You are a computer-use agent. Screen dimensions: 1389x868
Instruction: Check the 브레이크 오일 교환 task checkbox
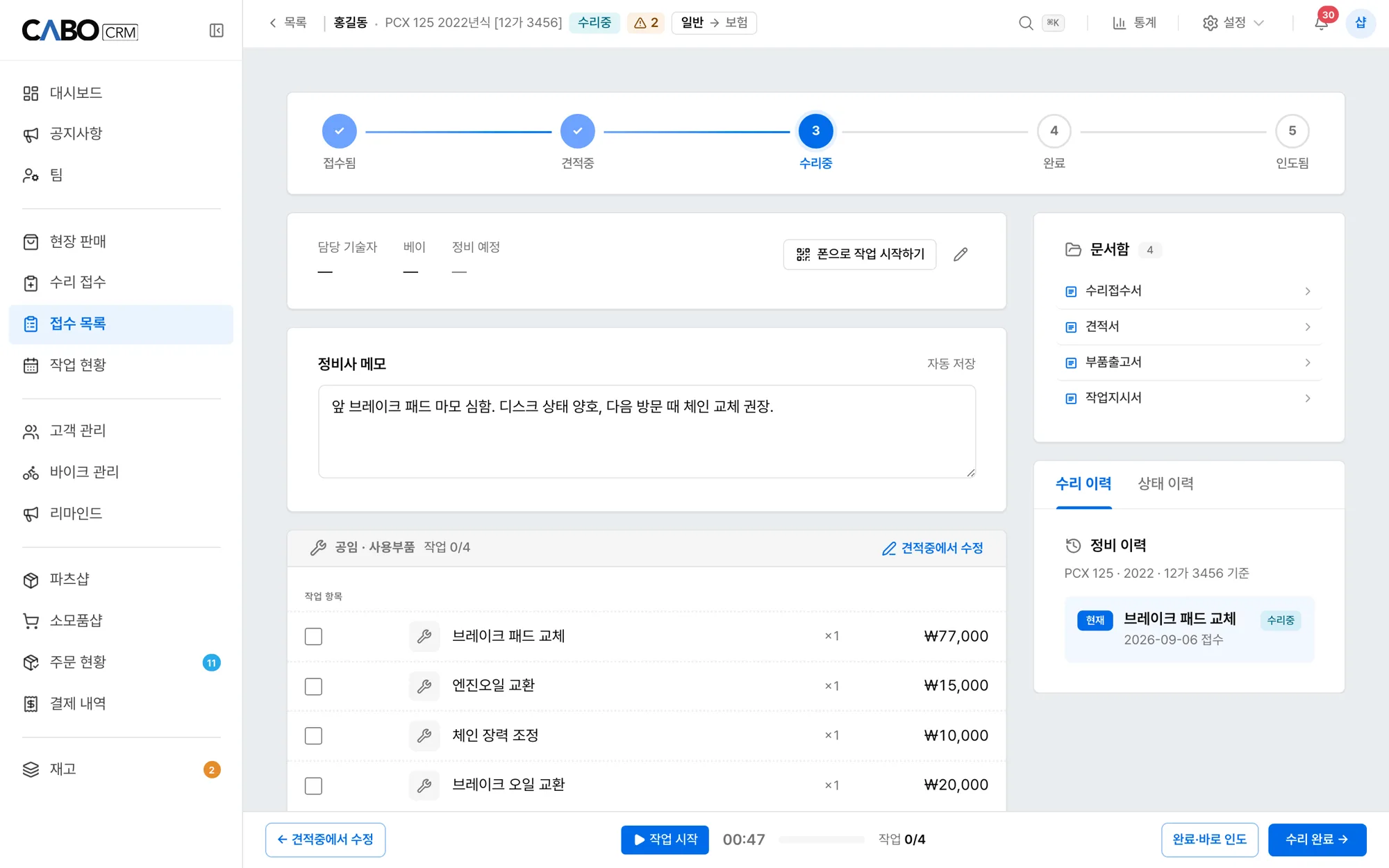313,785
